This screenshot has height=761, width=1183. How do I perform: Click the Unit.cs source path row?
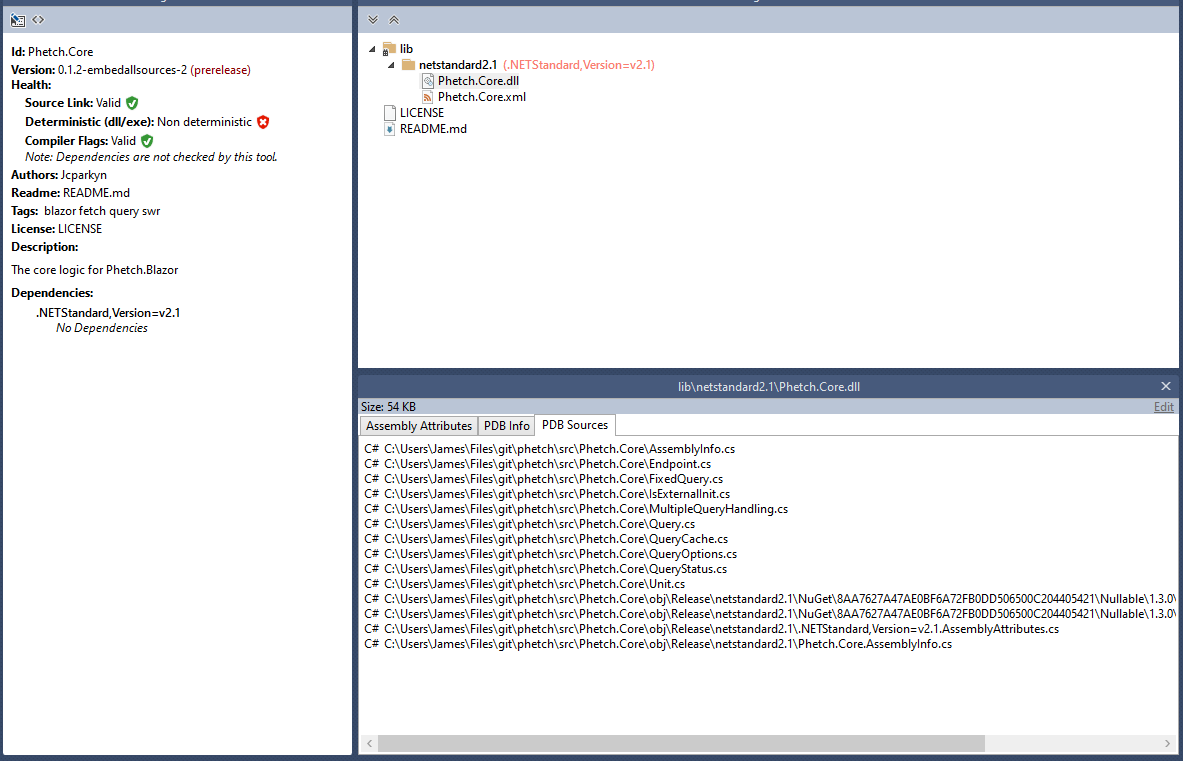pyautogui.click(x=524, y=585)
